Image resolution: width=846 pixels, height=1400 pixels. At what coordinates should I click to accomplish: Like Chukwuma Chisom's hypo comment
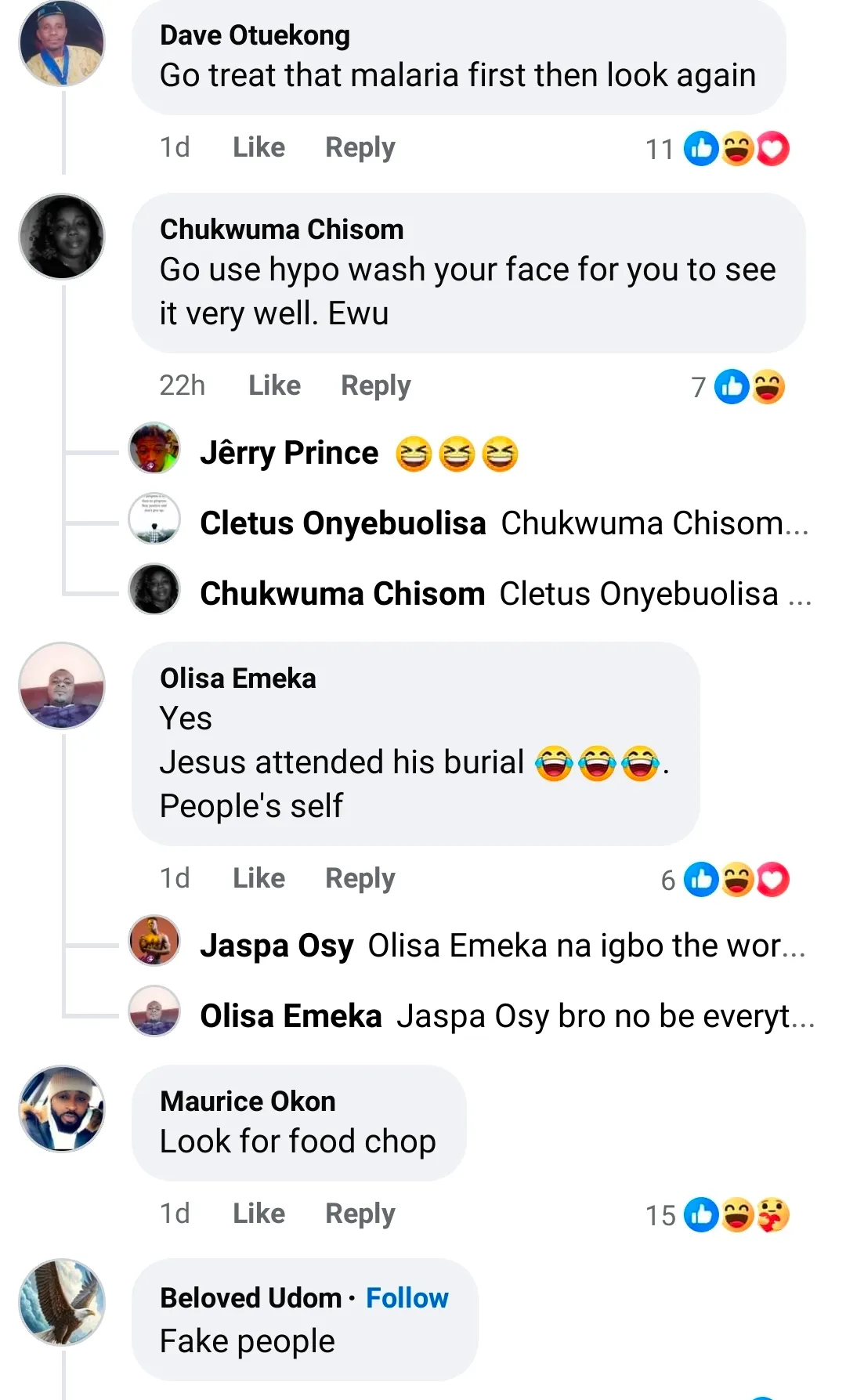[x=274, y=385]
